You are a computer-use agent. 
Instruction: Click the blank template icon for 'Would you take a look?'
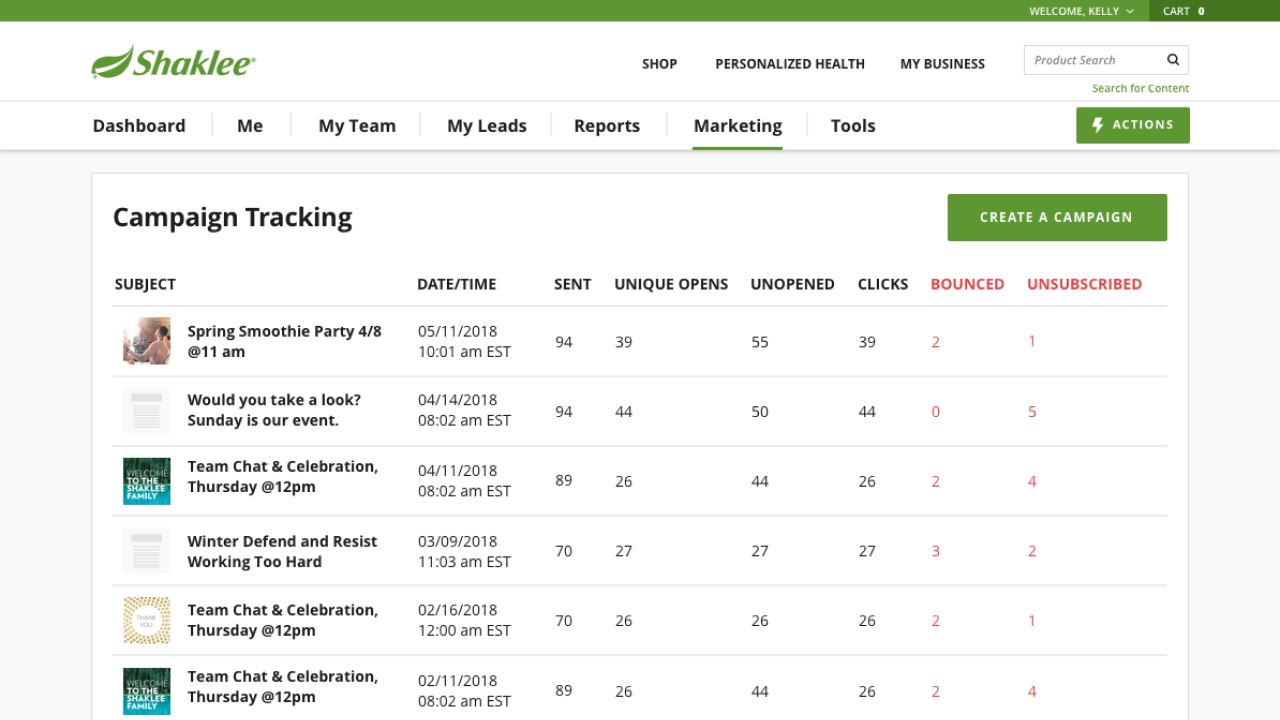point(146,411)
